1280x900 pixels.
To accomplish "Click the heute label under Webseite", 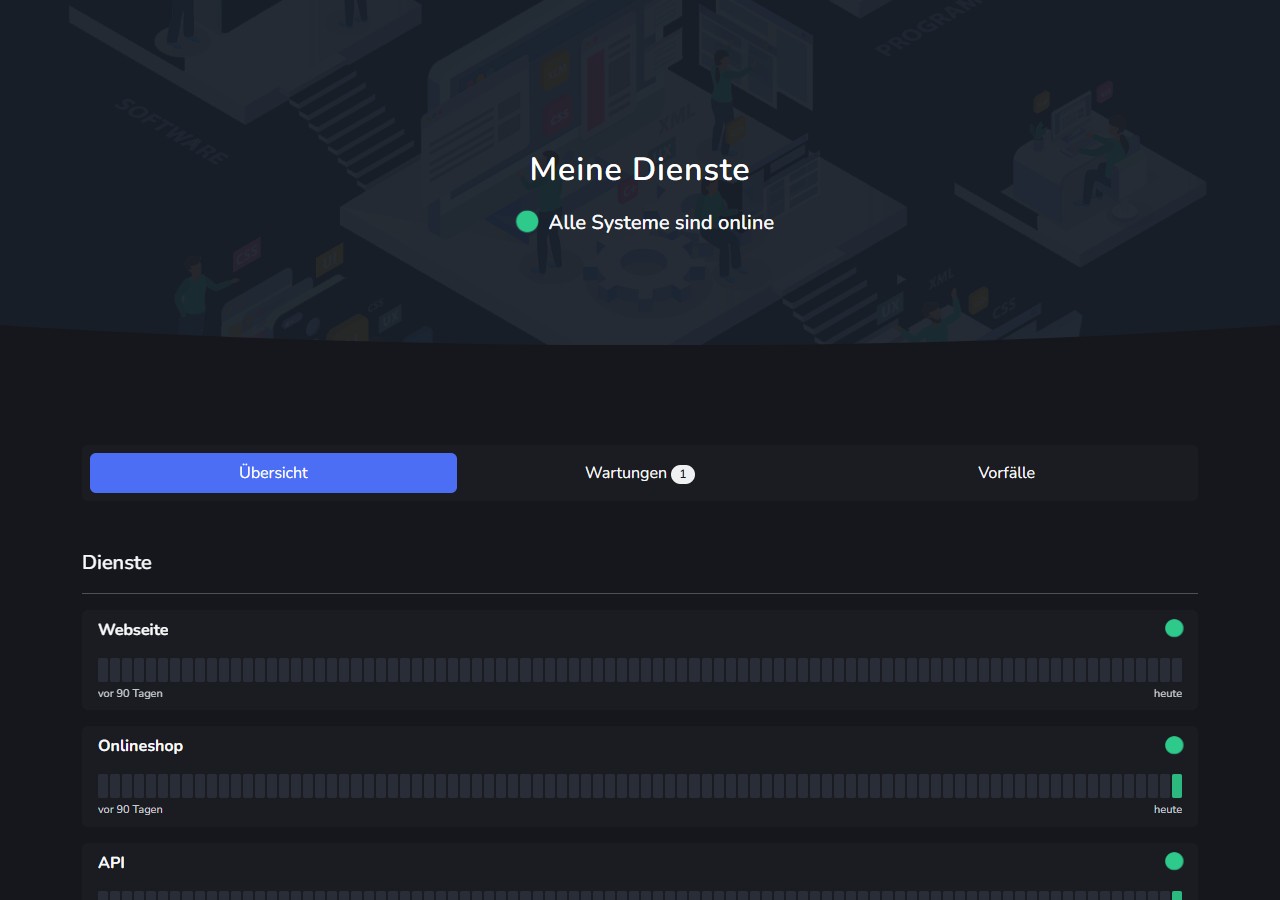I will [x=1168, y=693].
